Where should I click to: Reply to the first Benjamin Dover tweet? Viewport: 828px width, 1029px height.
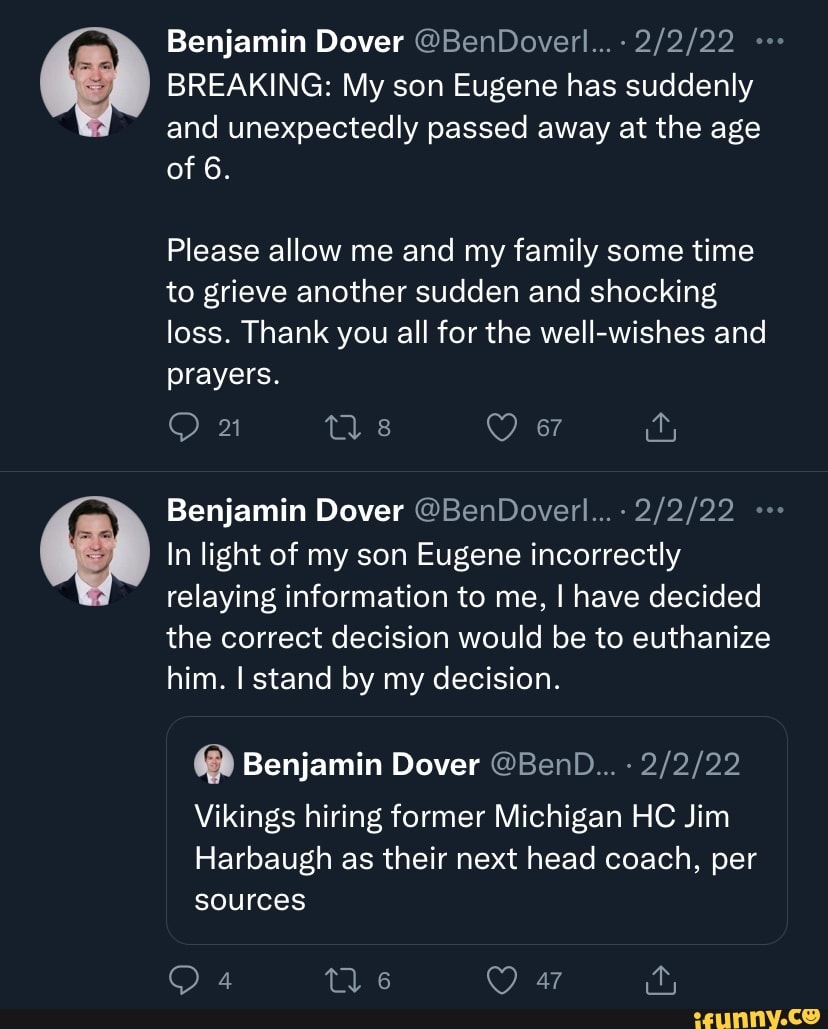click(x=185, y=427)
